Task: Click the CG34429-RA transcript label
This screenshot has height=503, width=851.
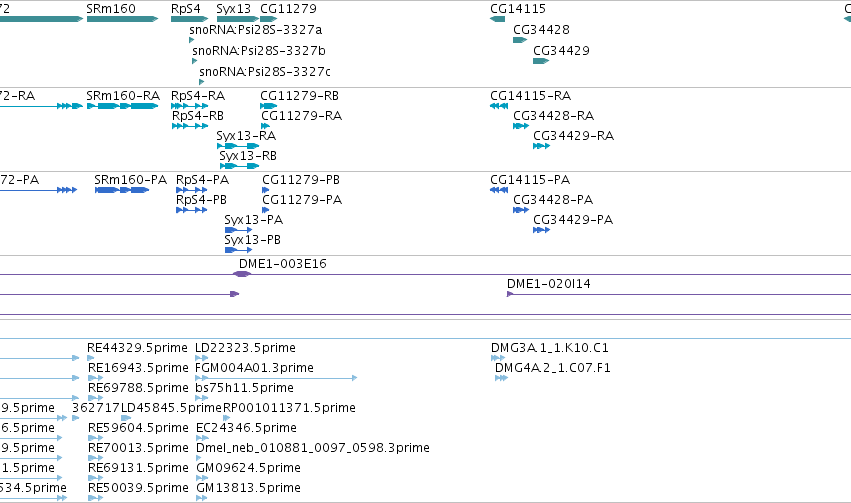Action: [574, 136]
